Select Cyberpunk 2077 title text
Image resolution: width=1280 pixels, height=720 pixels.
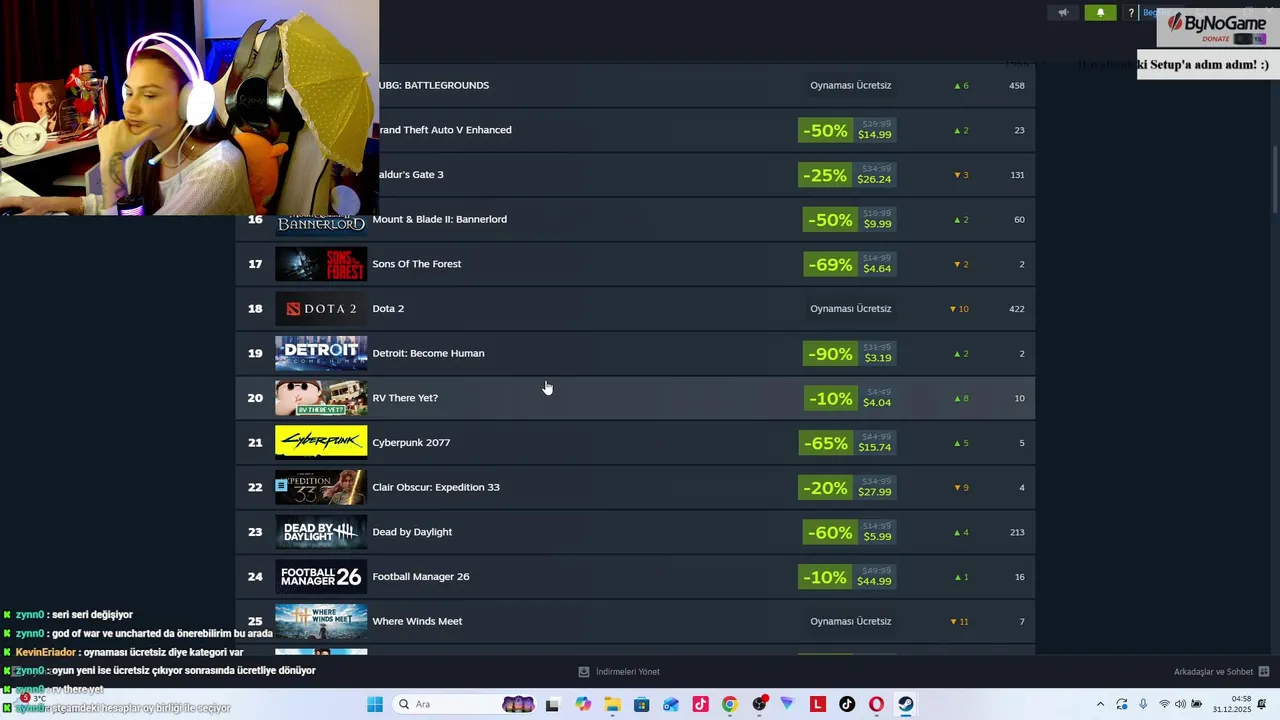[x=411, y=442]
